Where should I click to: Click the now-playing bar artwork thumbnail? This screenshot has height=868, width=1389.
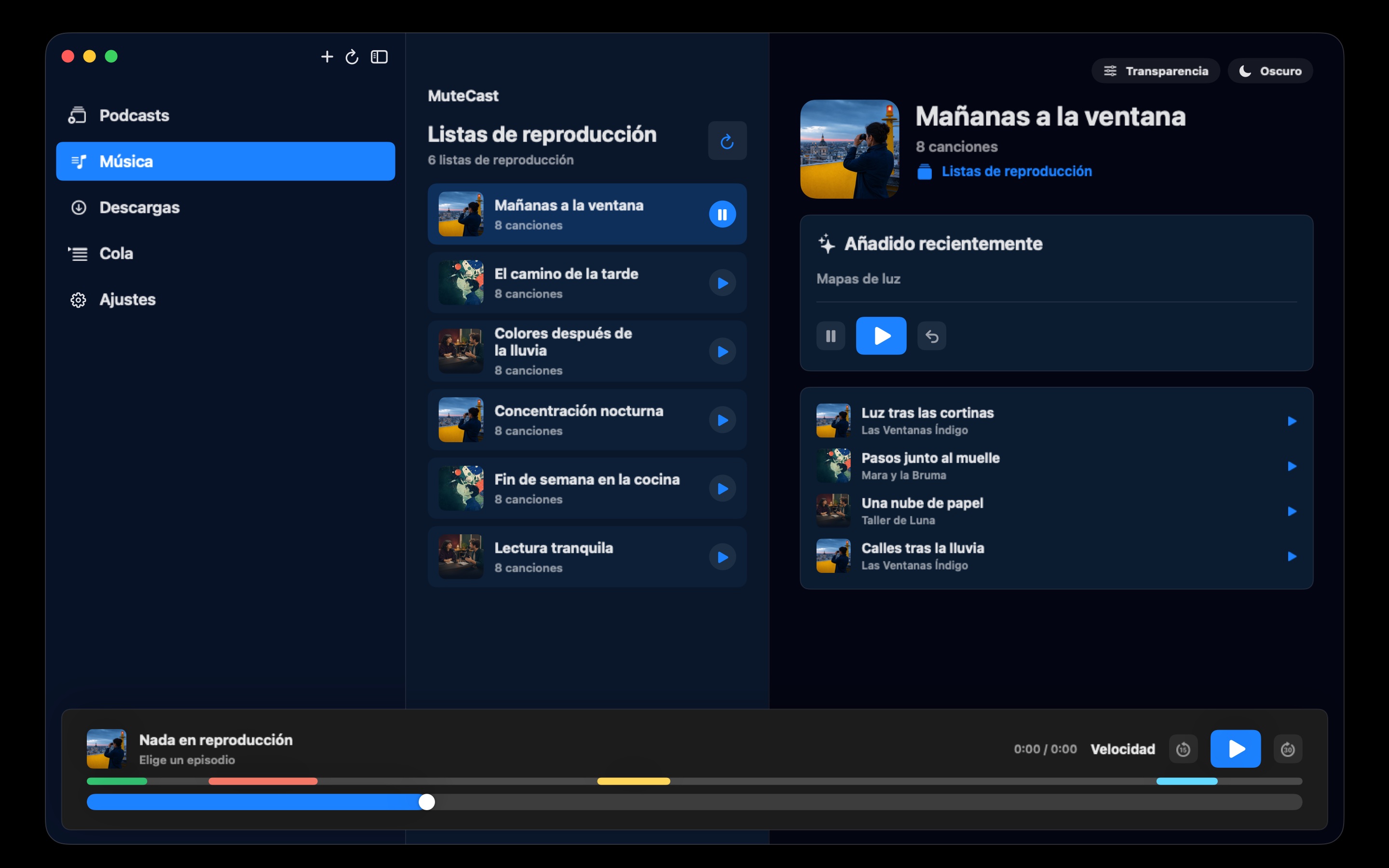(x=106, y=748)
